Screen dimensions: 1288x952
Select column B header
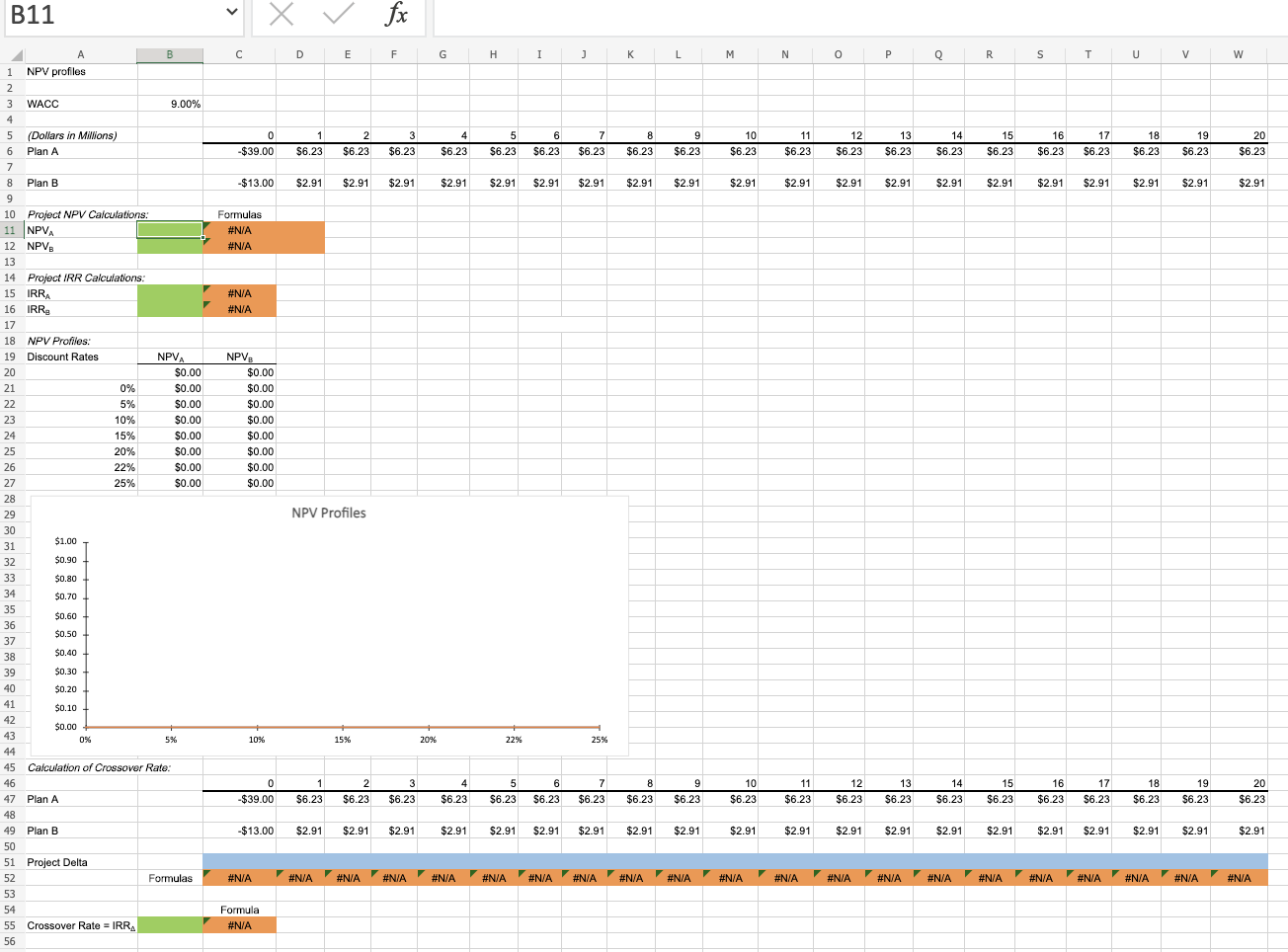[x=170, y=55]
